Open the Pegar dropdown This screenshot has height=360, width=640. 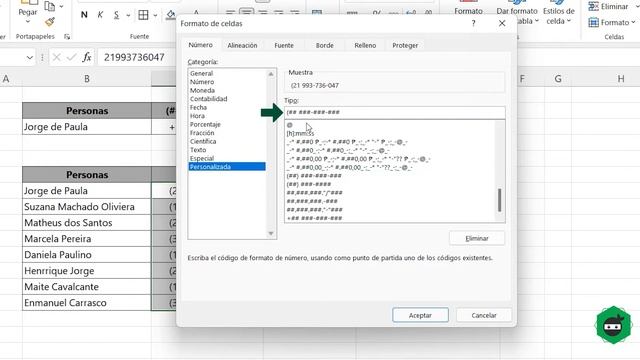[x=27, y=15]
